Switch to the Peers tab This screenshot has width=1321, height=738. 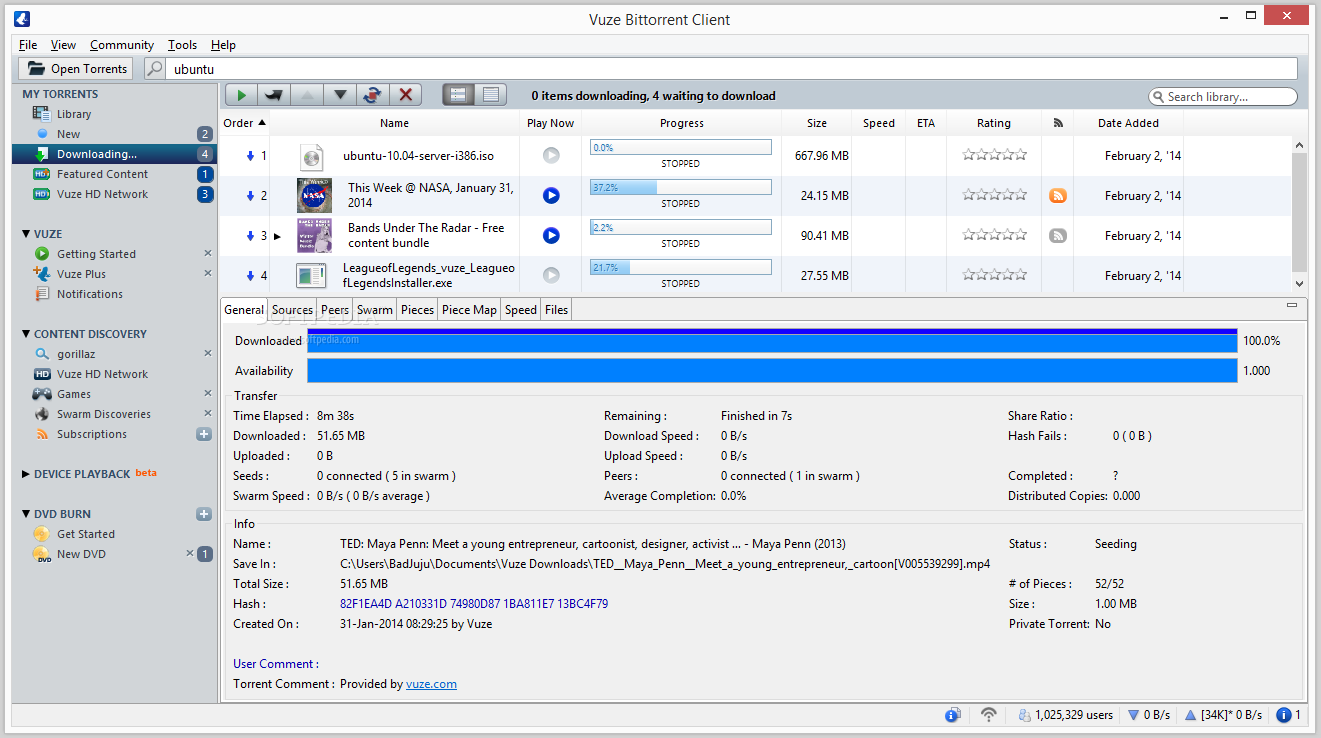click(x=335, y=310)
